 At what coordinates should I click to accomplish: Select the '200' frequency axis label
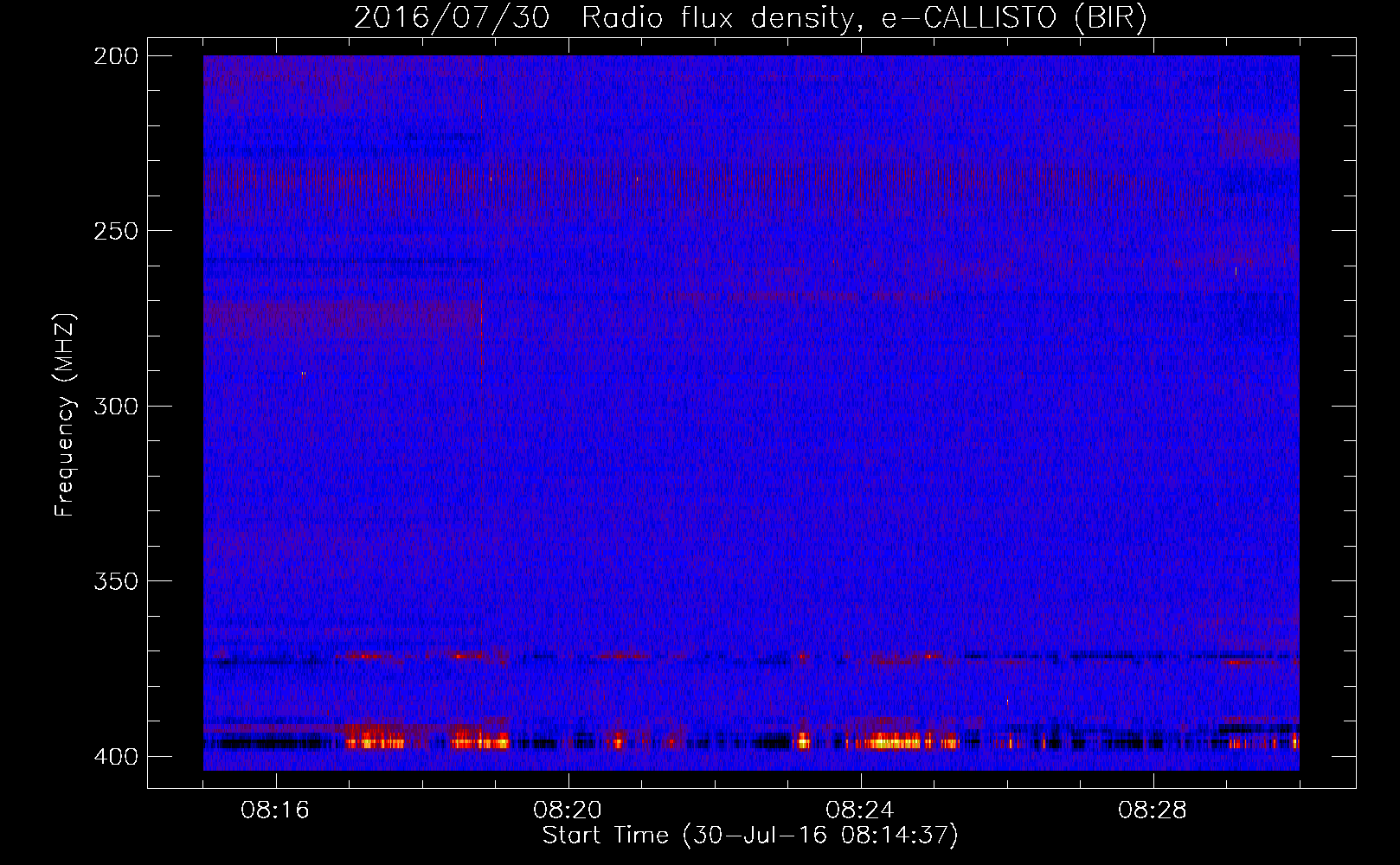(x=116, y=55)
